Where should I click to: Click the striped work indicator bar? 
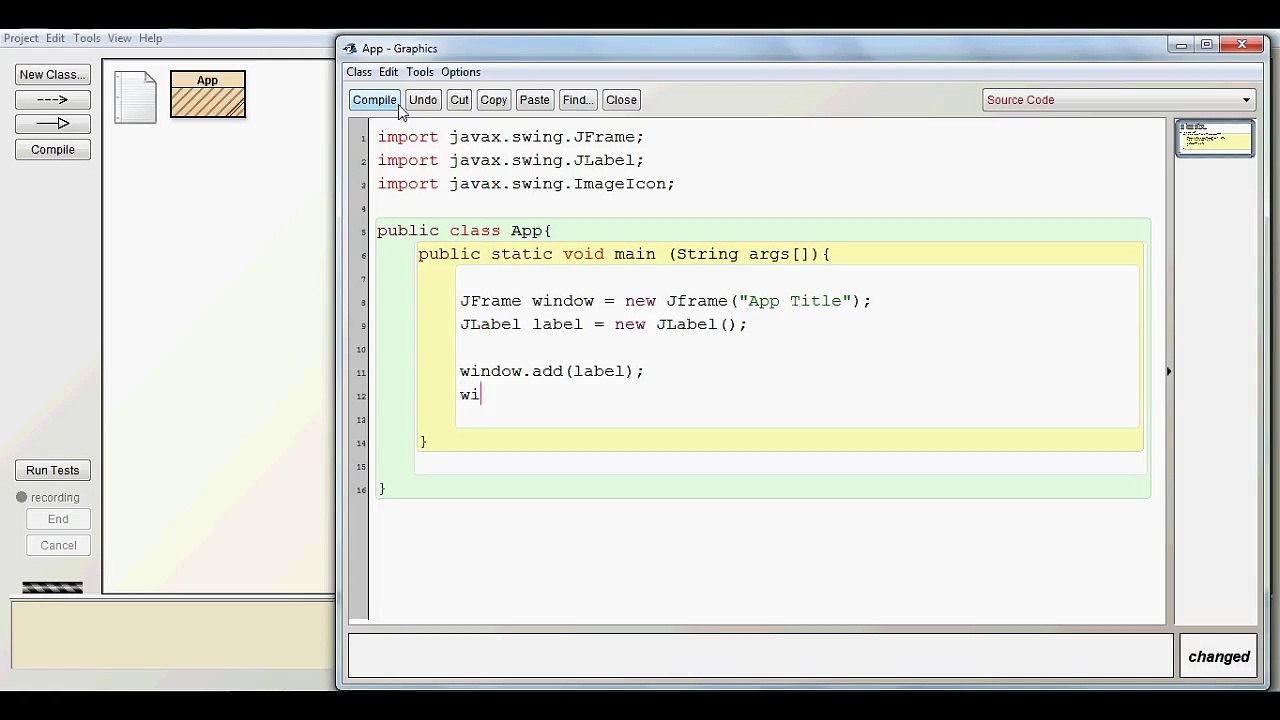click(x=52, y=588)
